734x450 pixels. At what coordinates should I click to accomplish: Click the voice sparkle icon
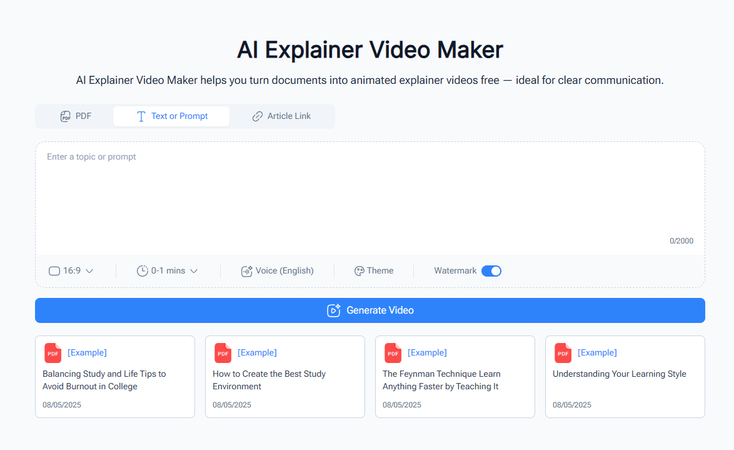tap(246, 271)
